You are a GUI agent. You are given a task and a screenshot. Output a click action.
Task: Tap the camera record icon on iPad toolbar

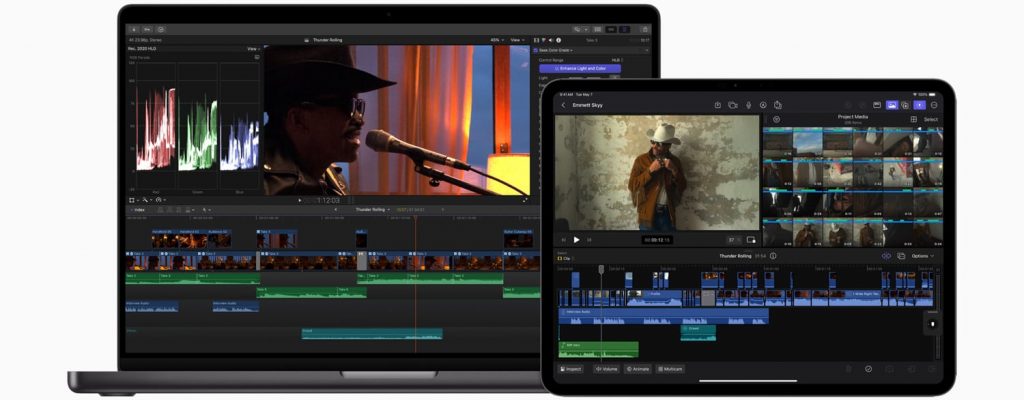(x=732, y=105)
